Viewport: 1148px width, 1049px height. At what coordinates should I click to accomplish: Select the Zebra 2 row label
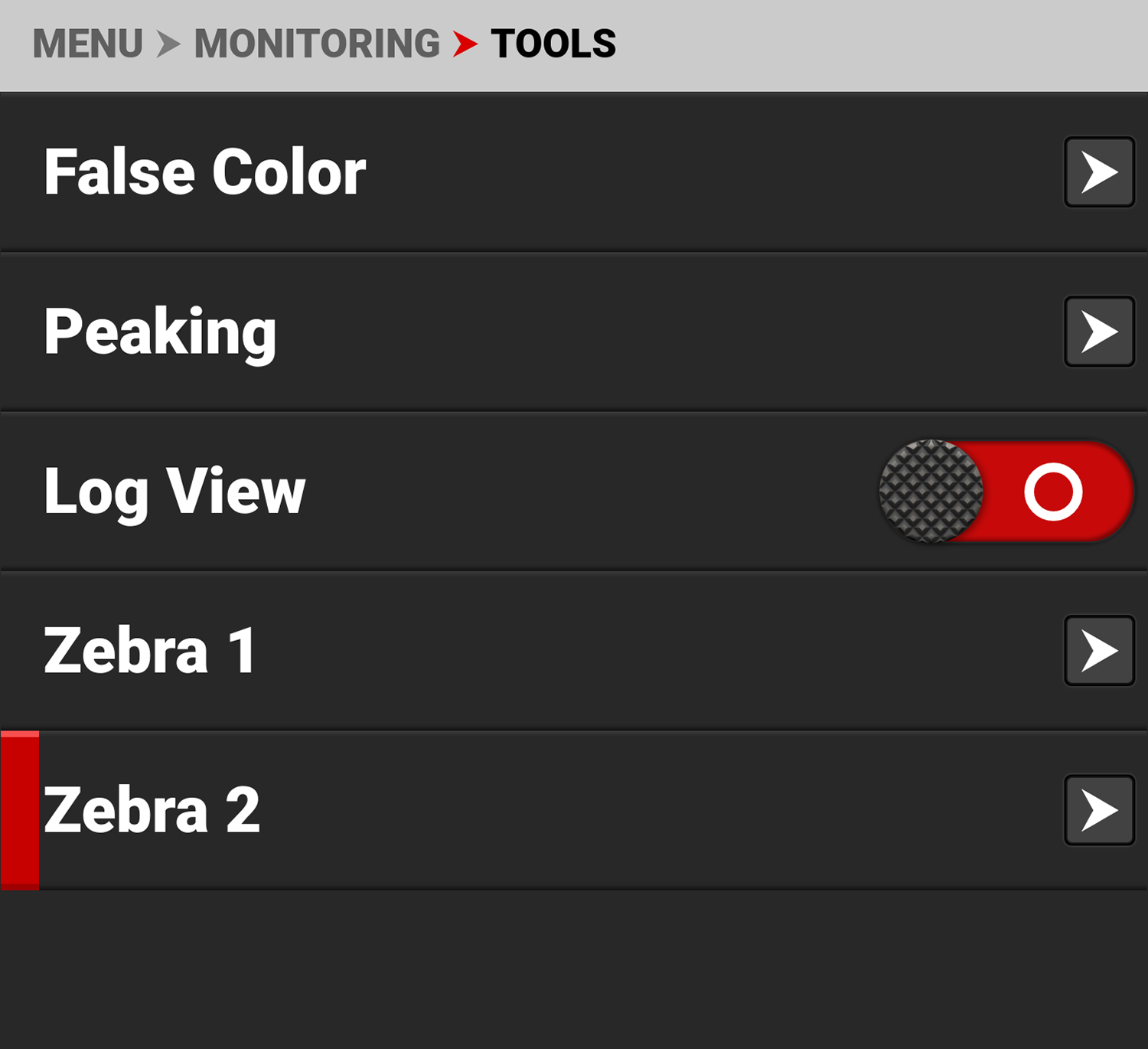click(152, 810)
